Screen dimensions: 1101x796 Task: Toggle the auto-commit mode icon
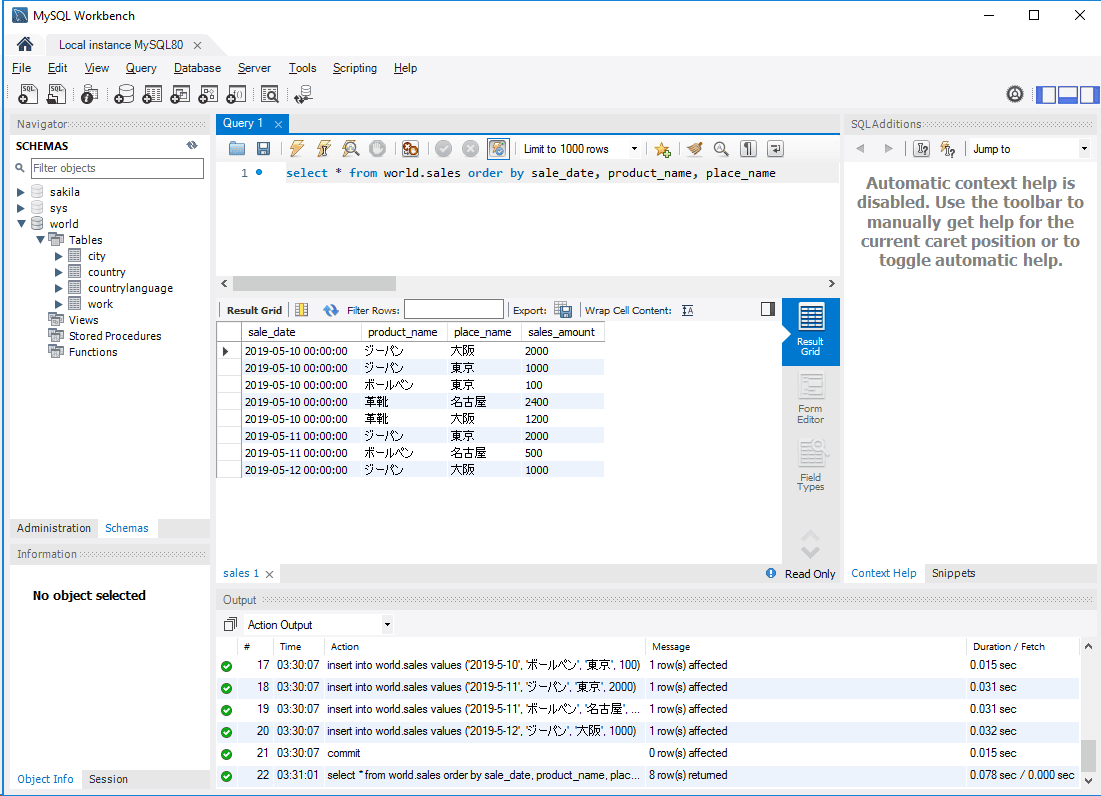[x=498, y=149]
